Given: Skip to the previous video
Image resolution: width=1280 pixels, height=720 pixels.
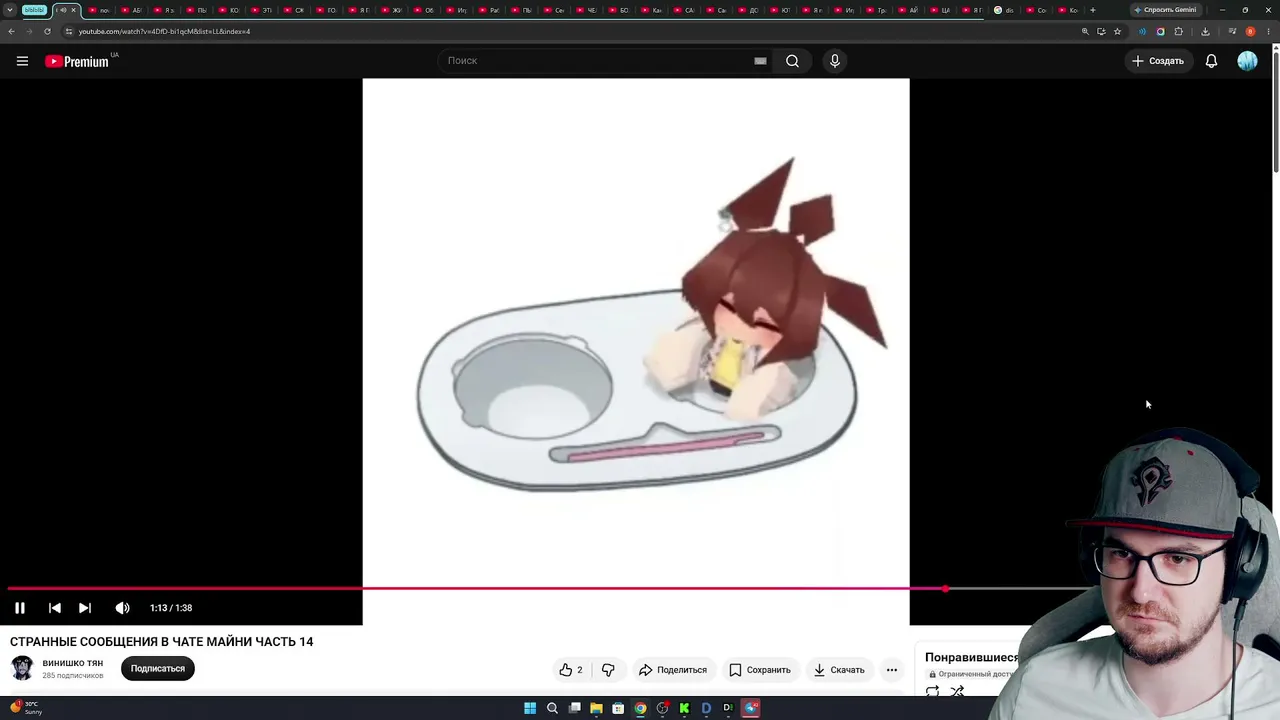Looking at the screenshot, I should (55, 608).
